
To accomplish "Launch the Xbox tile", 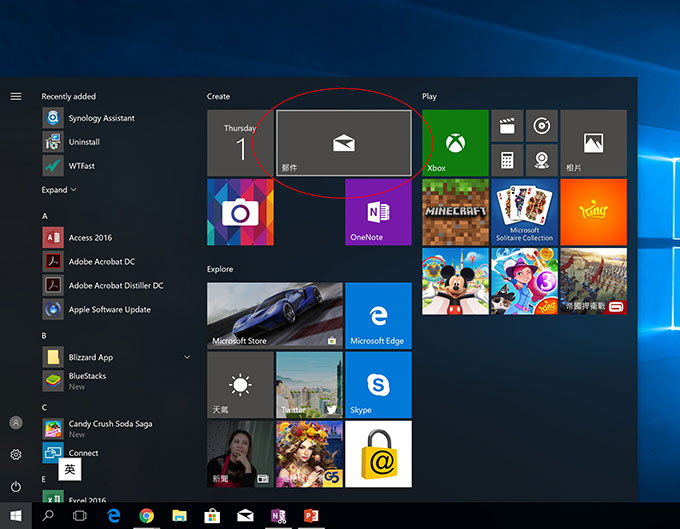I will [455, 143].
